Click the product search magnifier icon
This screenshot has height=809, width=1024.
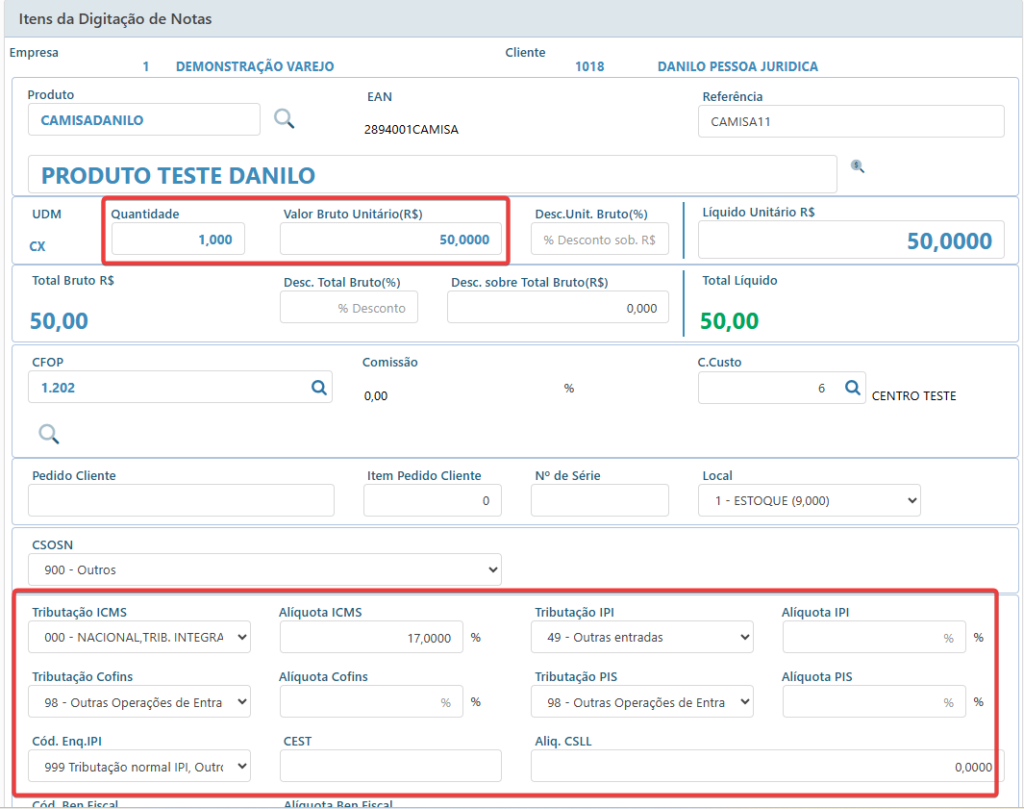pos(284,119)
